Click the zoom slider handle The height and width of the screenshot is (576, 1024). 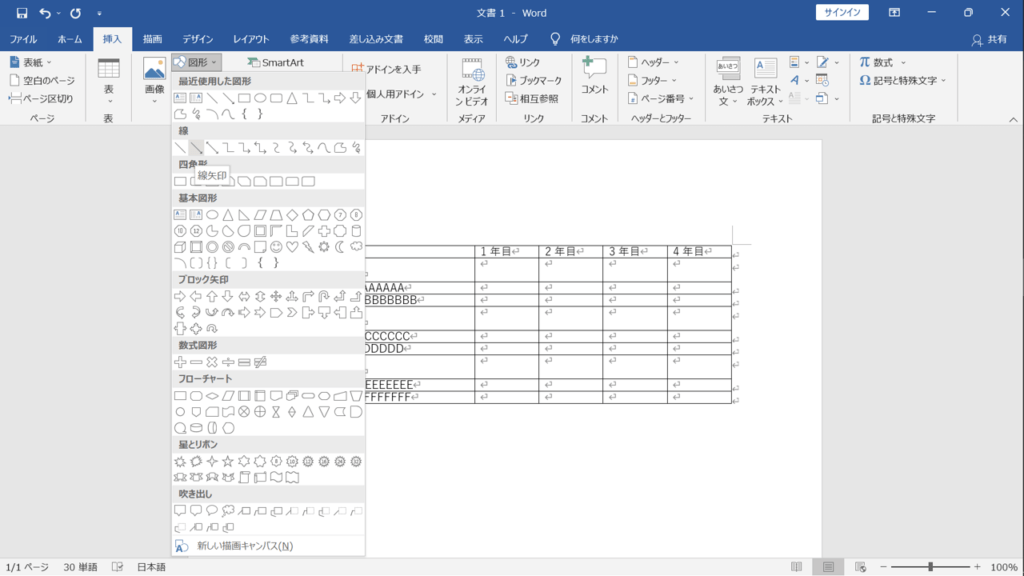point(931,567)
